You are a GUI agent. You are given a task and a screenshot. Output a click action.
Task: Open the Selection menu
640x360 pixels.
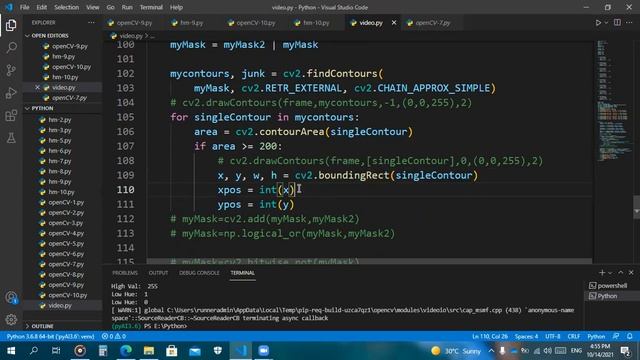point(67,7)
